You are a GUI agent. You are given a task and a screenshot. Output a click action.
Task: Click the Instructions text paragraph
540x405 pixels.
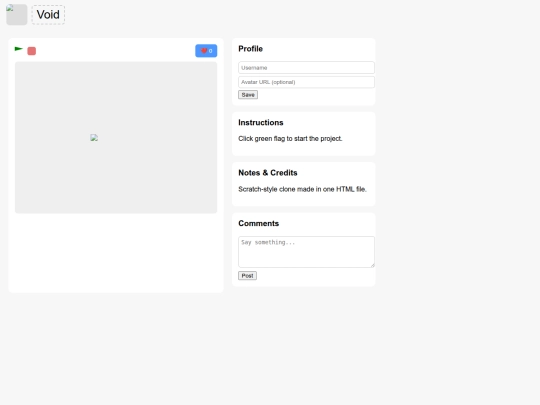pos(290,138)
